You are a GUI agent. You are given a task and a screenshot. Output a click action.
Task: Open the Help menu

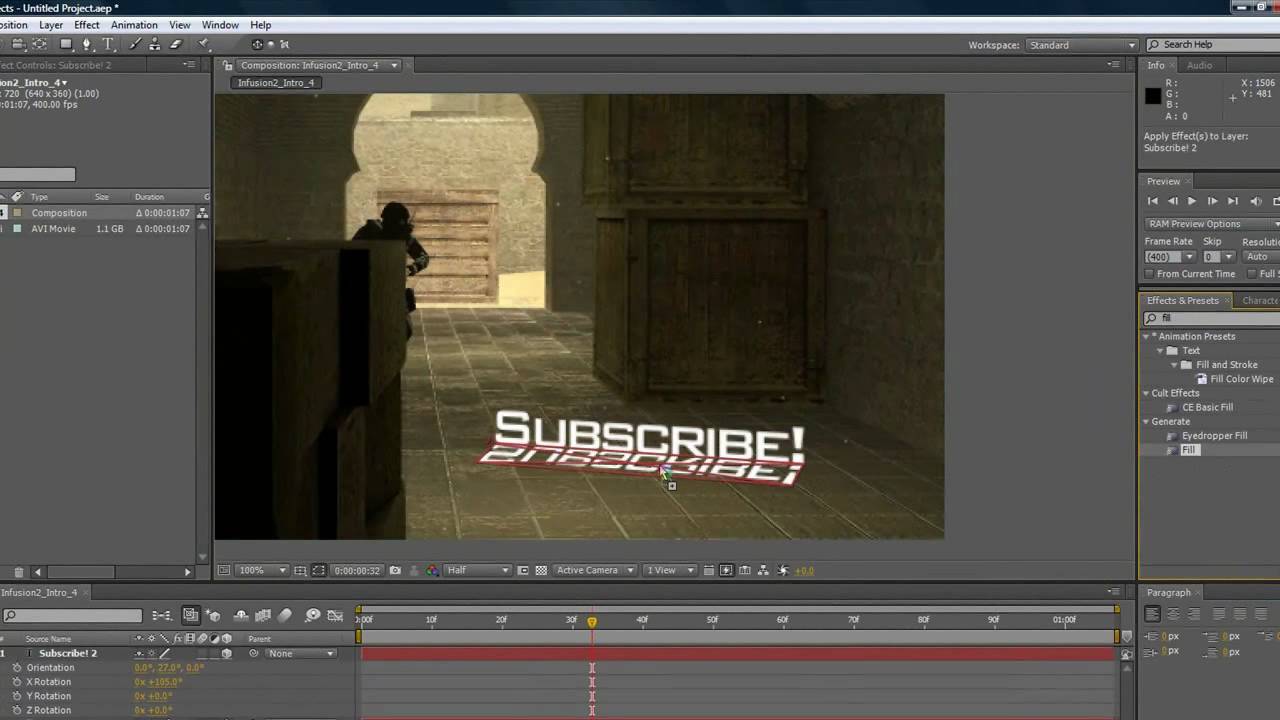pos(261,25)
